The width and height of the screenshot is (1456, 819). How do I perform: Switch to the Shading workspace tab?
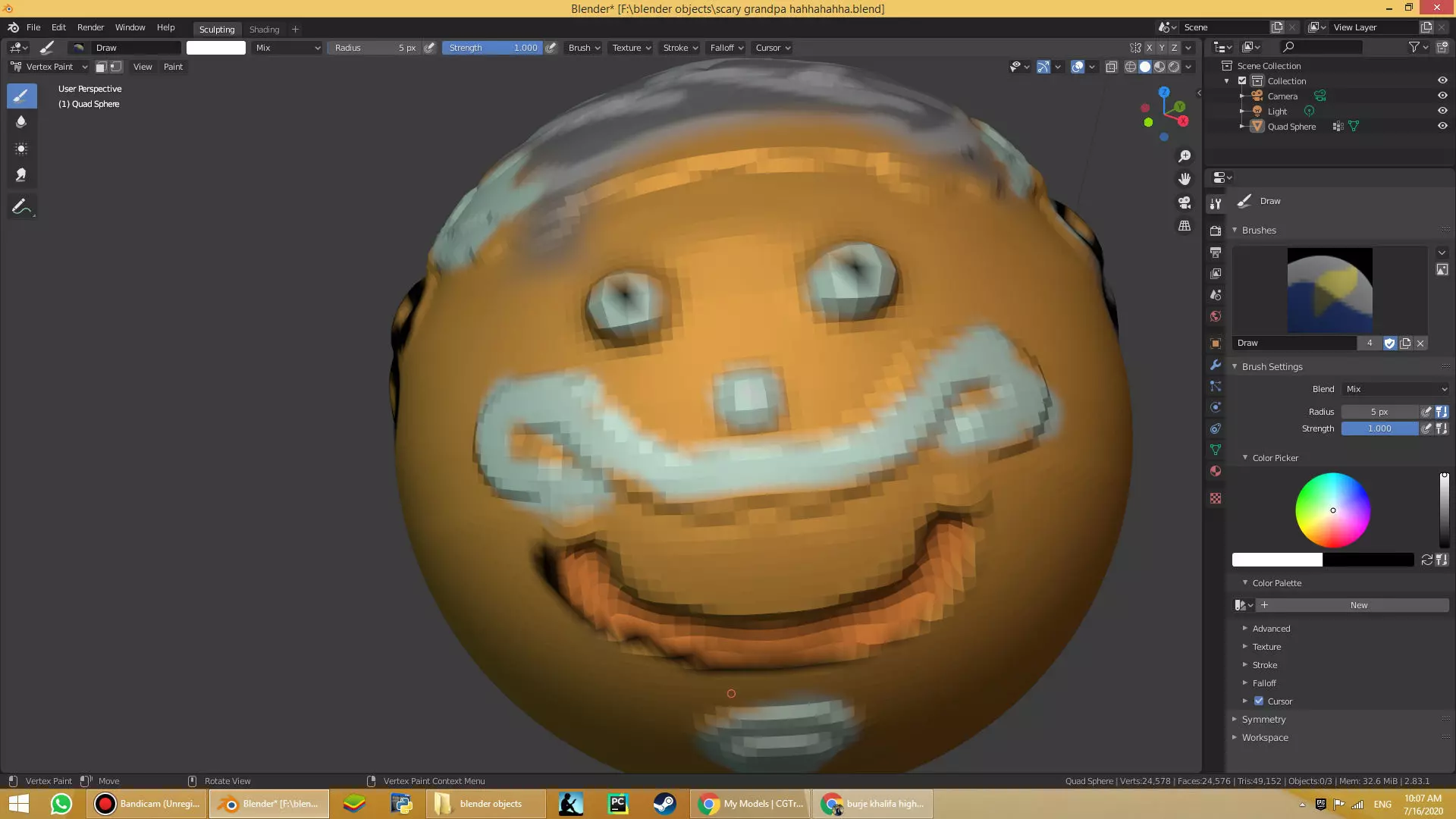tap(264, 30)
